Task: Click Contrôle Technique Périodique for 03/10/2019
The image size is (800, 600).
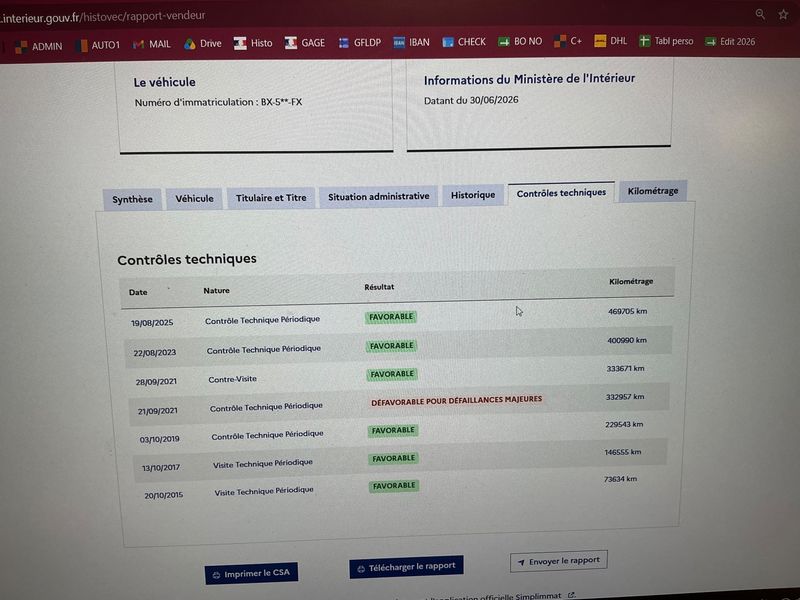Action: pyautogui.click(x=267, y=435)
